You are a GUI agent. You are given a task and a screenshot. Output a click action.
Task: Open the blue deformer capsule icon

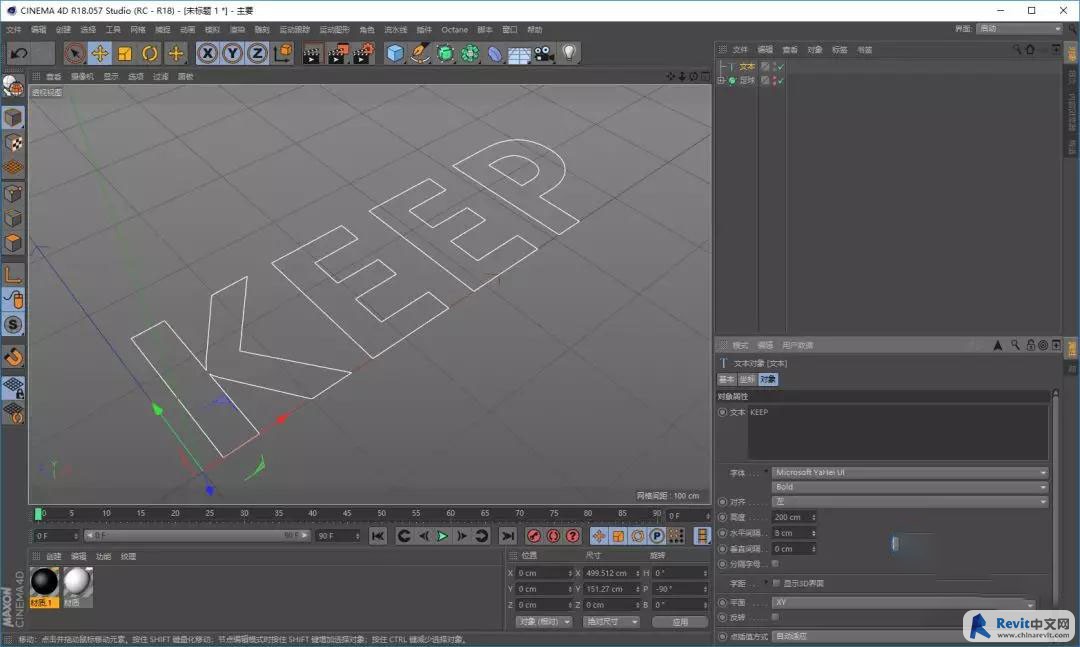coord(495,53)
